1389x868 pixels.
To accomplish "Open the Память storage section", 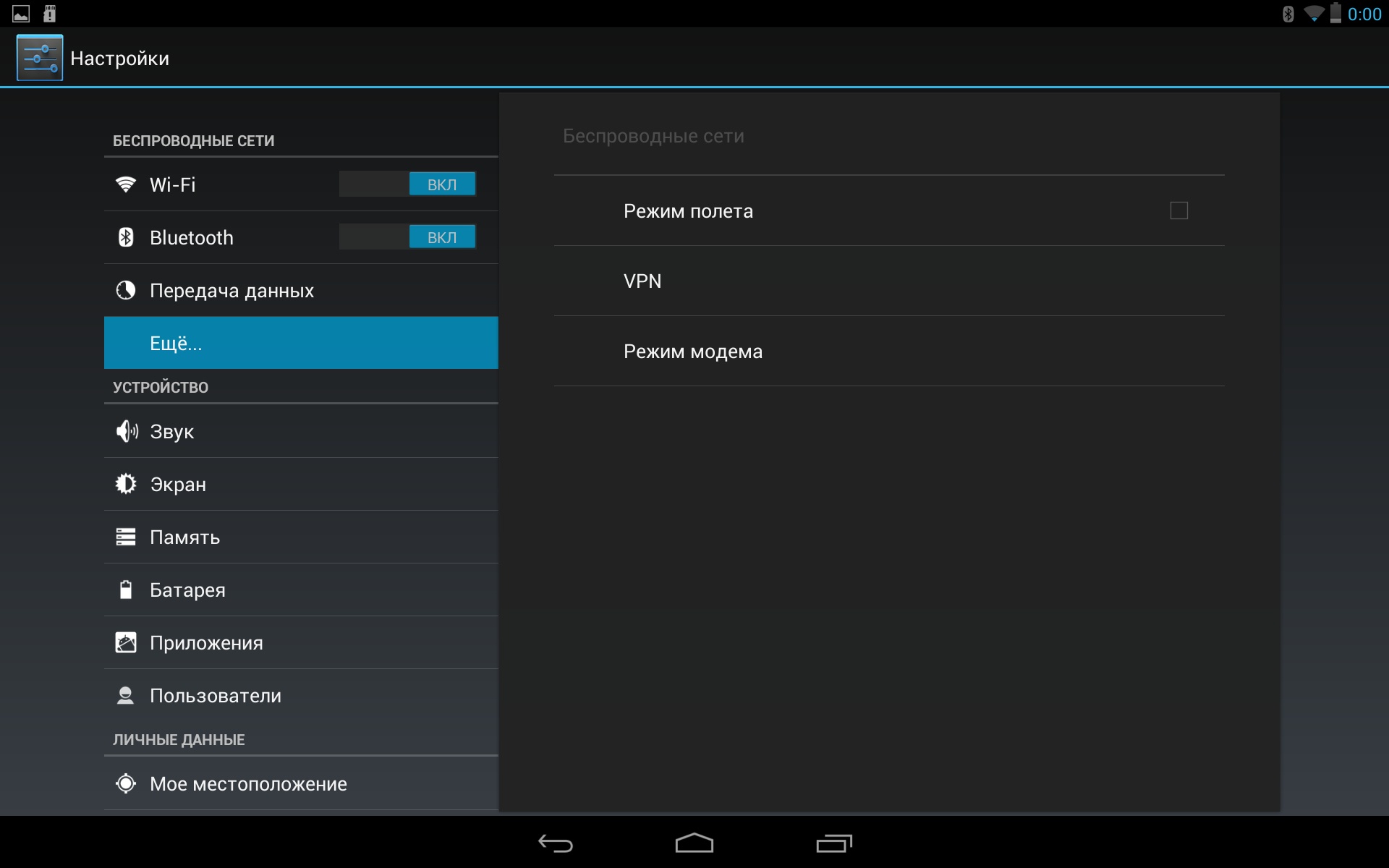I will [x=301, y=537].
